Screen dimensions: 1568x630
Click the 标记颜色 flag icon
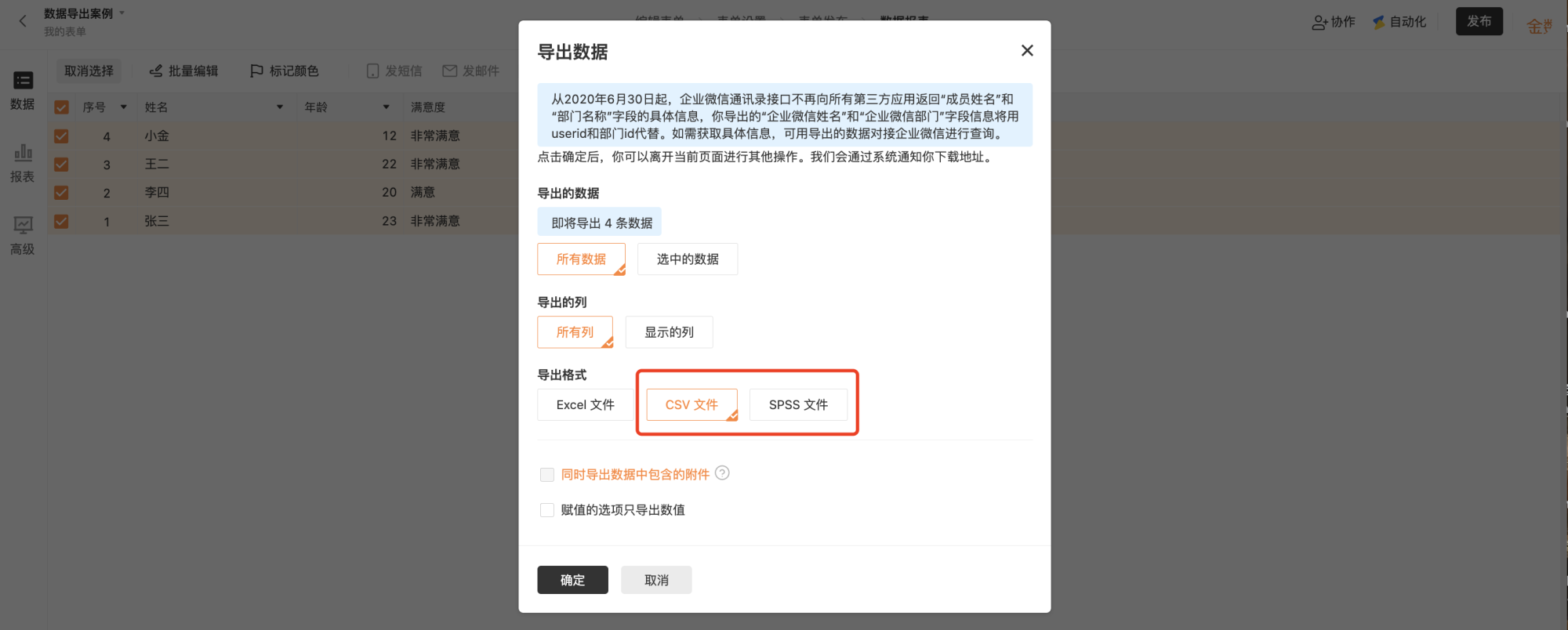point(256,71)
